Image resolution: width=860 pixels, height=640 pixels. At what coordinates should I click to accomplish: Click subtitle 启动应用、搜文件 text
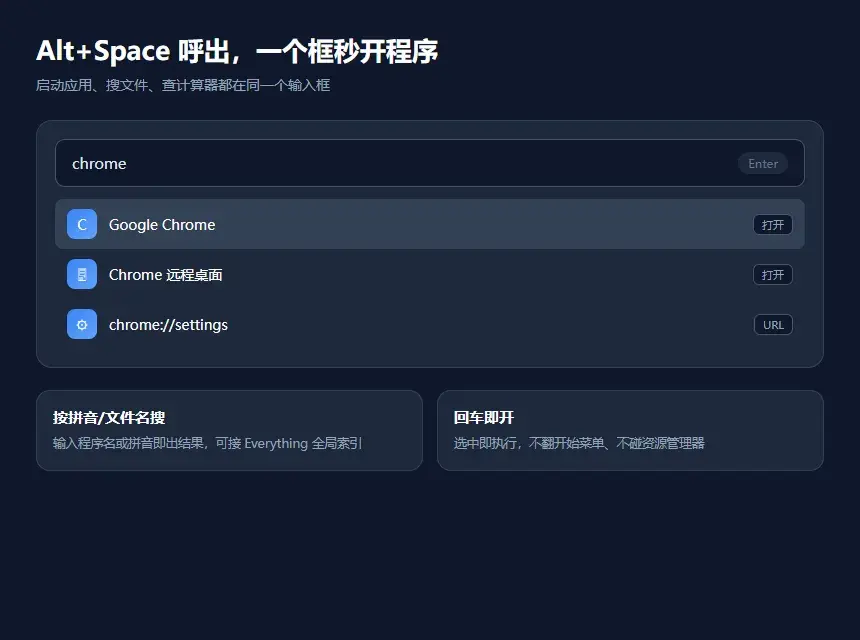click(x=183, y=85)
